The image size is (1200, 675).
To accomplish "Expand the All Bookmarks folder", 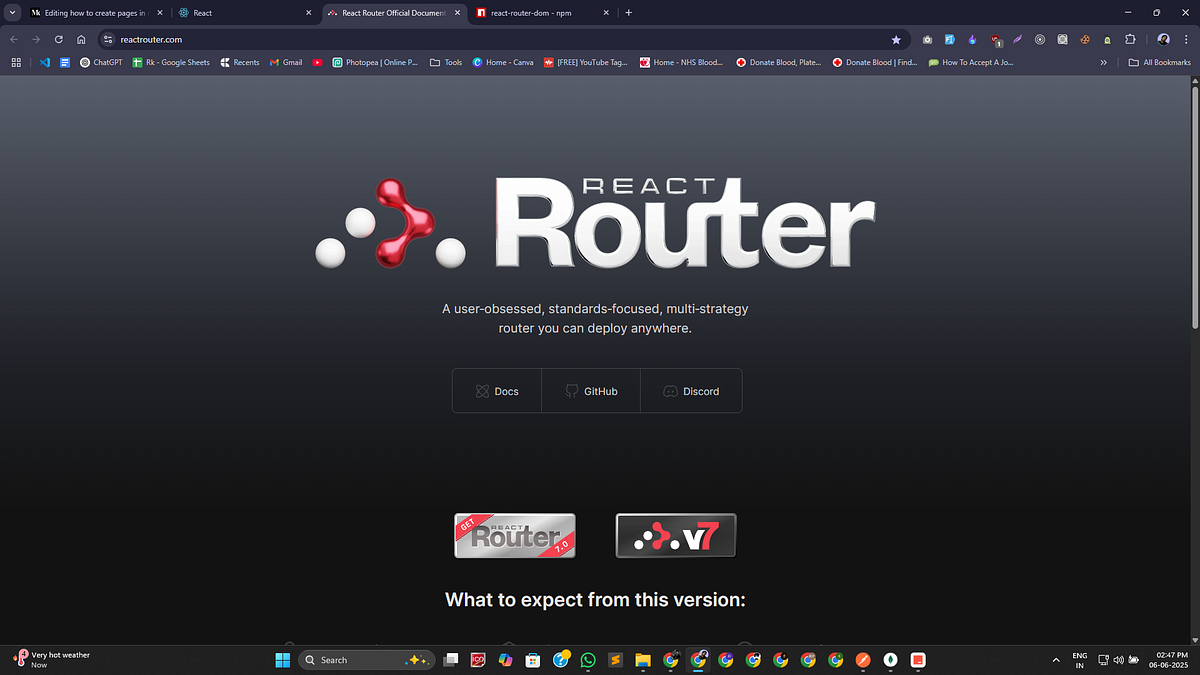I will (x=1159, y=62).
